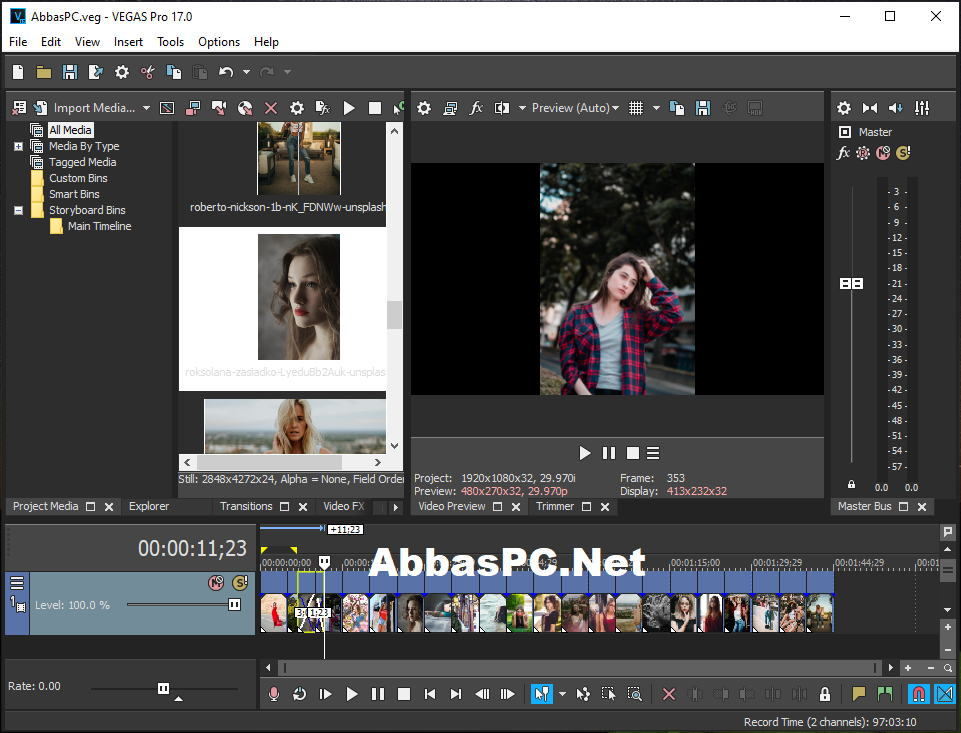
Task: Jump to the project start in the transport
Action: pyautogui.click(x=430, y=694)
